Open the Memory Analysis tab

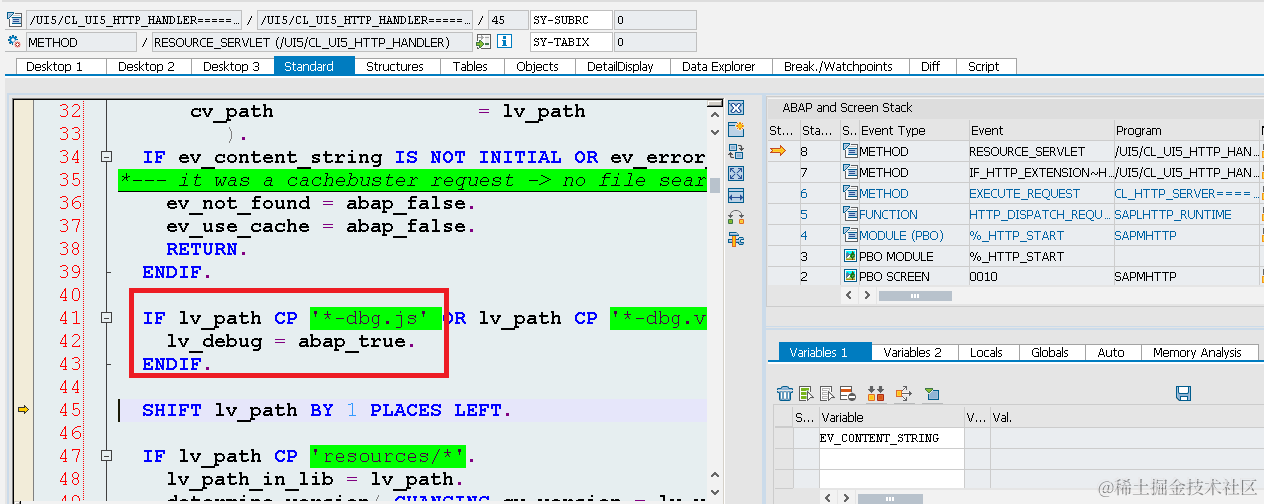point(1197,352)
